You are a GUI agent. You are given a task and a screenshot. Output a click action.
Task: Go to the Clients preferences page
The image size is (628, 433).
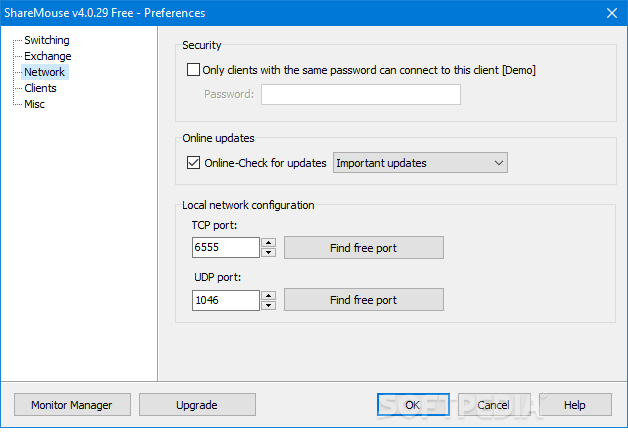coord(40,88)
